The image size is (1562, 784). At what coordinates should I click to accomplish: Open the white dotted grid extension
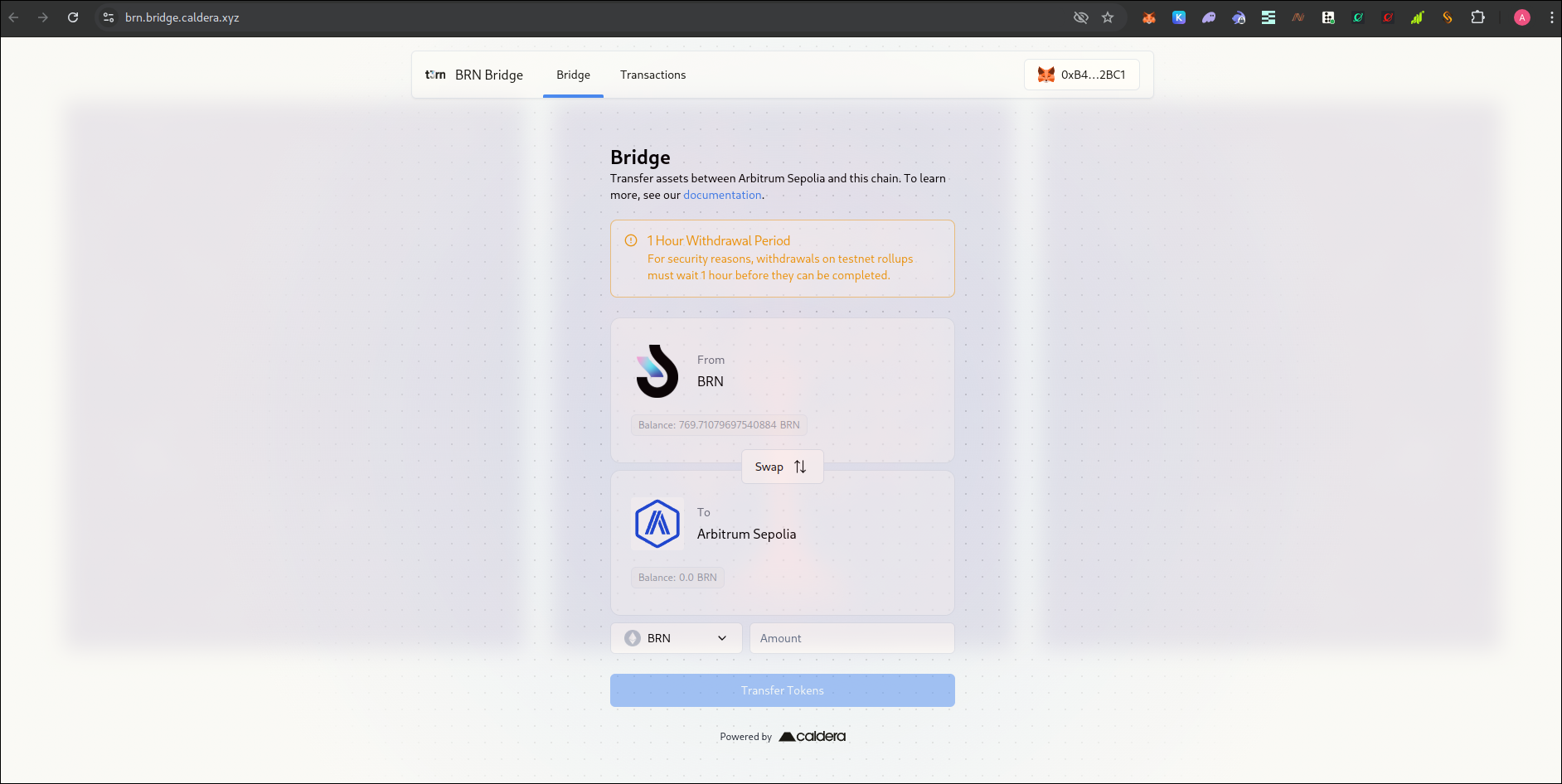pyautogui.click(x=1328, y=17)
